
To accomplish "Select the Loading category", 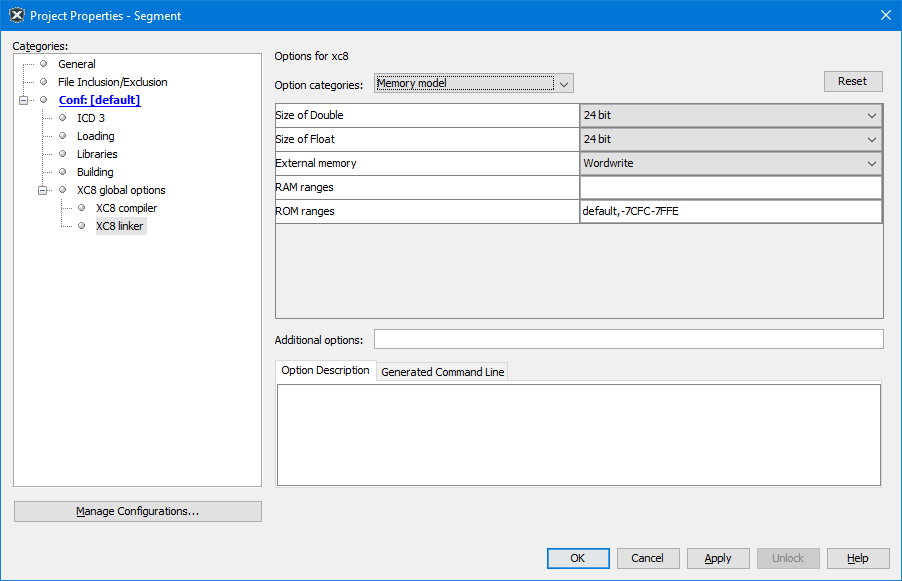I will click(x=95, y=136).
